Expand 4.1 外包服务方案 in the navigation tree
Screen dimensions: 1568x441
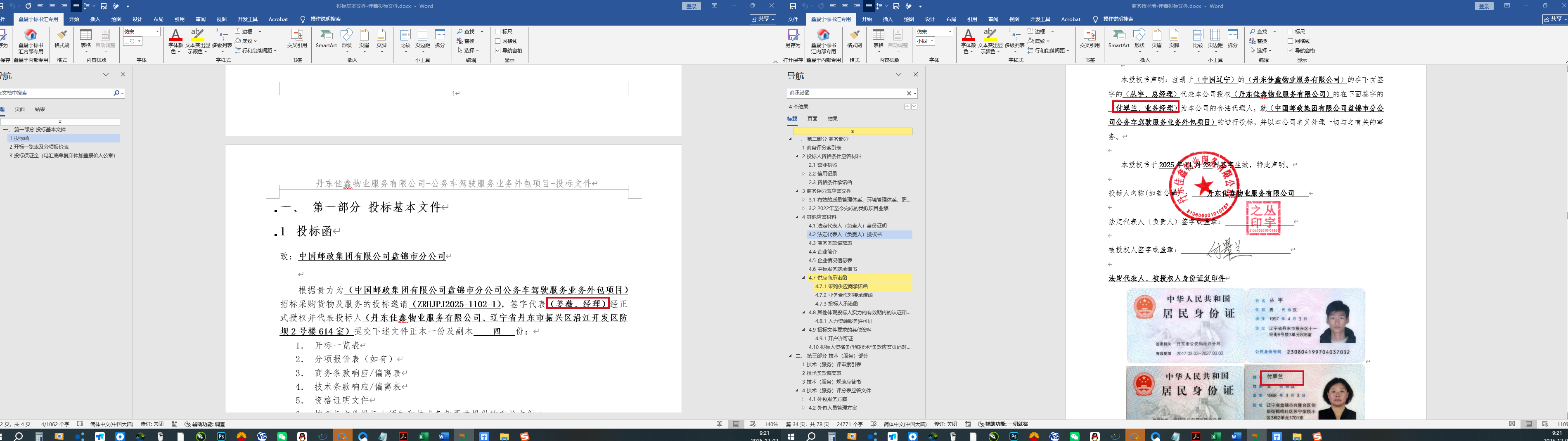point(803,400)
